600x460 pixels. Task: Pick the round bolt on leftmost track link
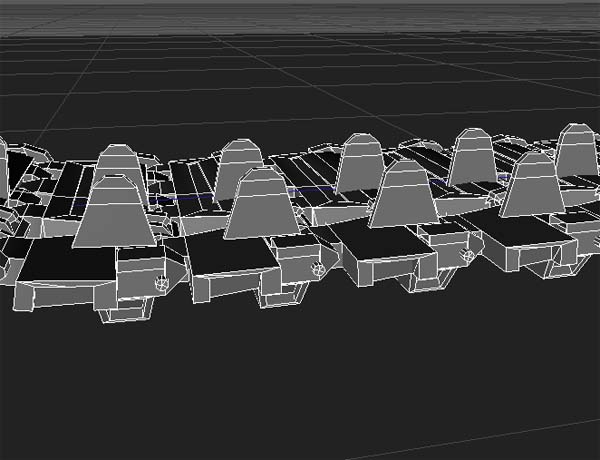tap(161, 282)
